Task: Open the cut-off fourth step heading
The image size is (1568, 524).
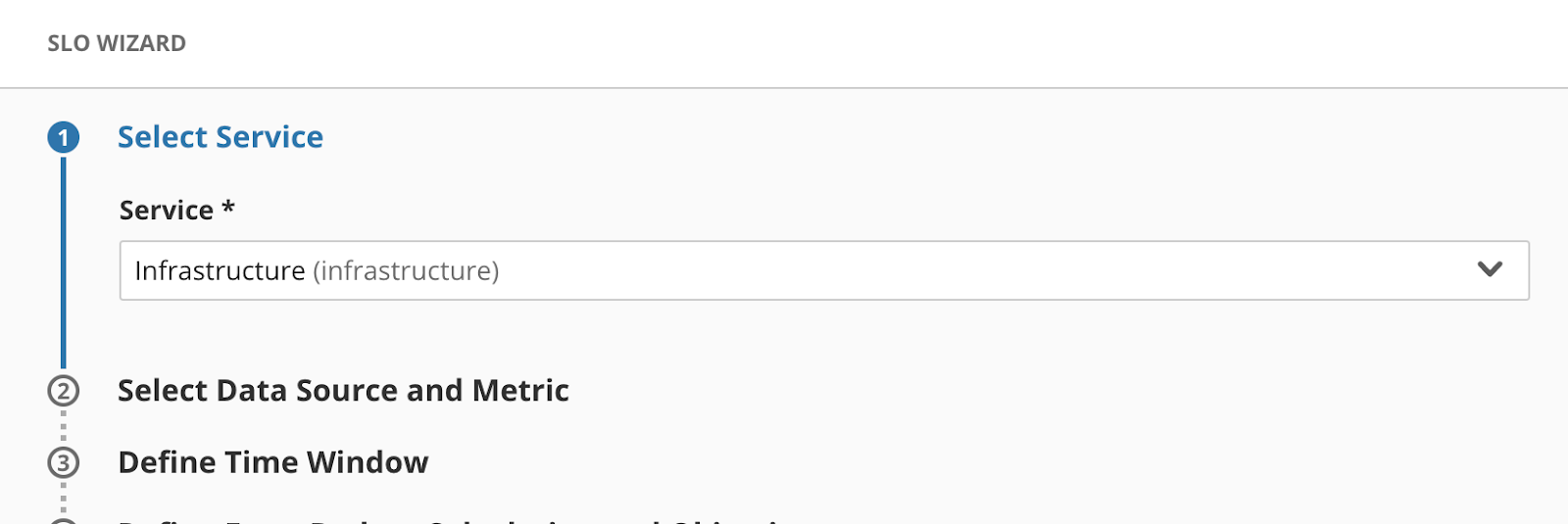Action: (451, 520)
